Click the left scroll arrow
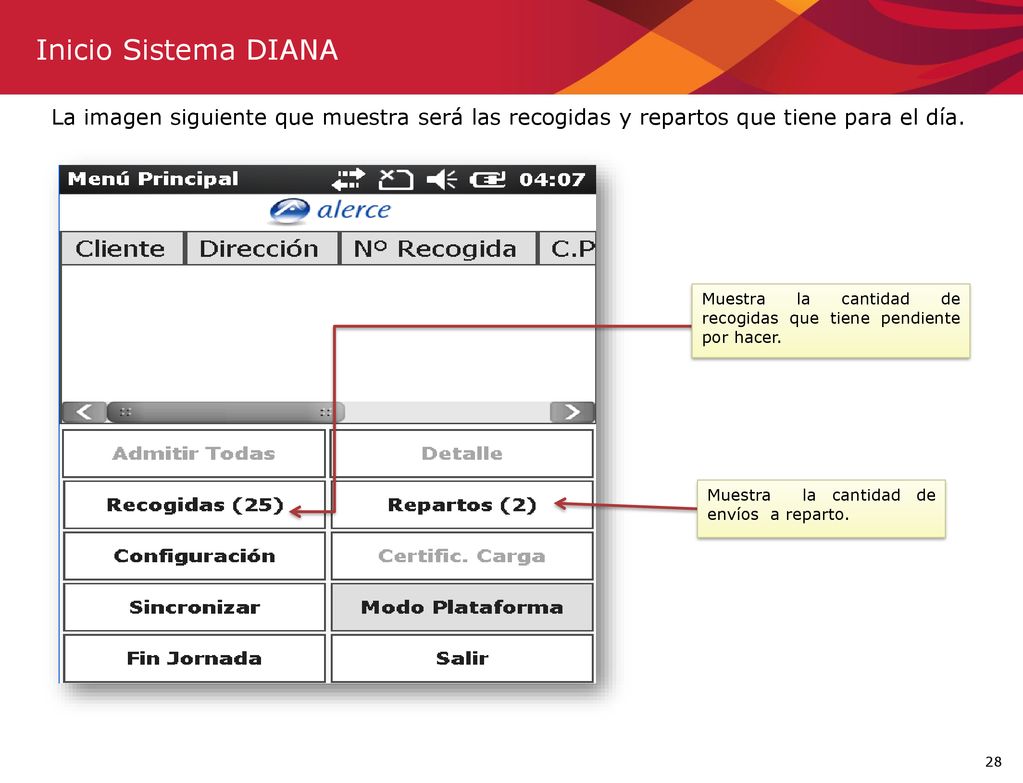 [84, 412]
